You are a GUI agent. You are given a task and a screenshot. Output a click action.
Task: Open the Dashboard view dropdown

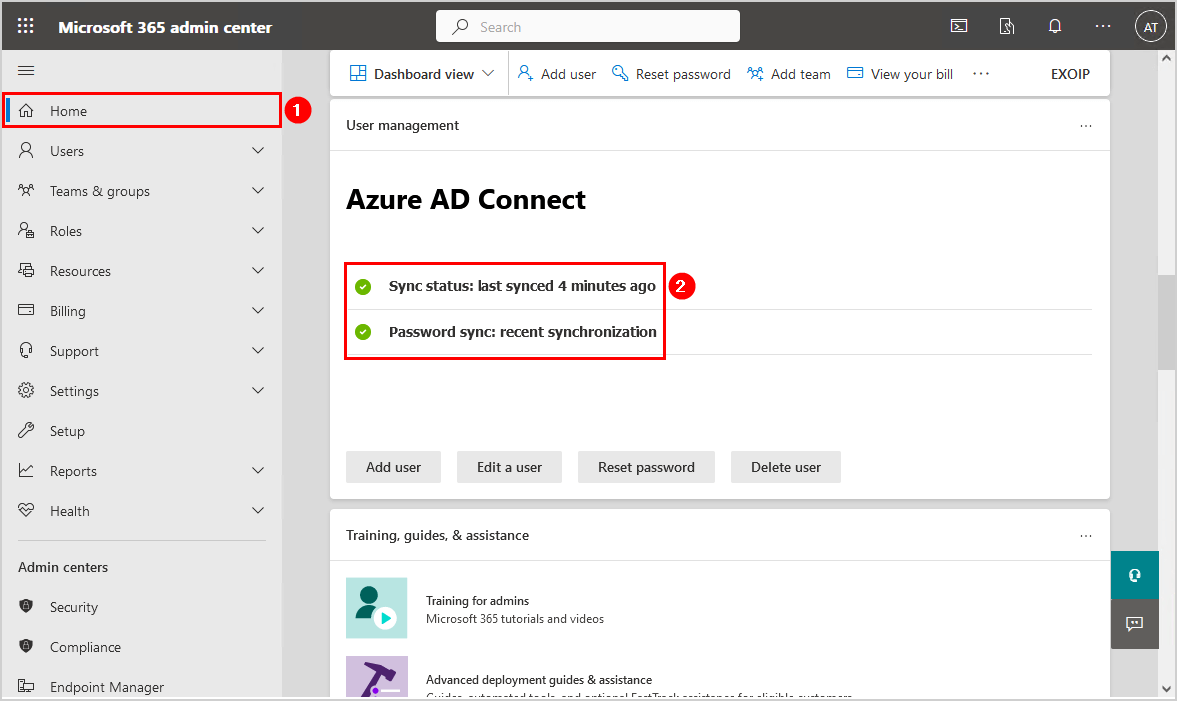point(422,74)
